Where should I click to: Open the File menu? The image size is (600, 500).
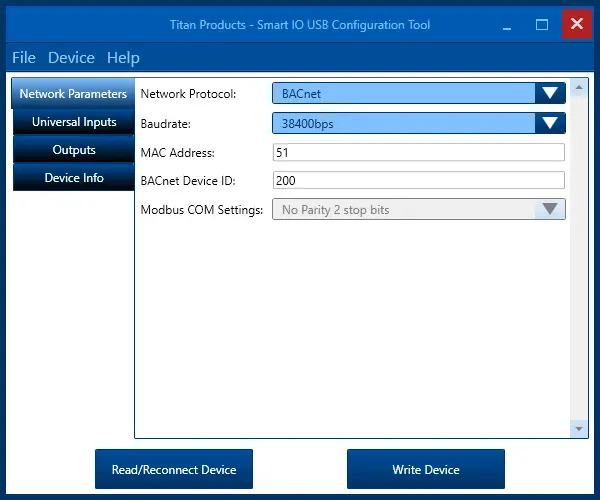(x=23, y=58)
